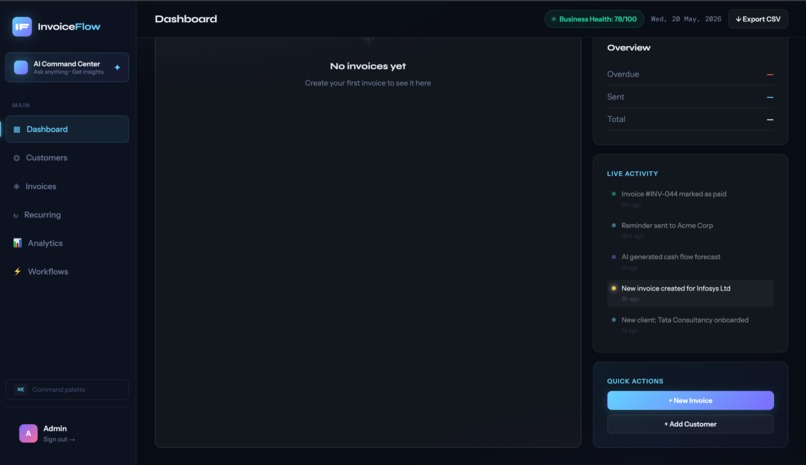Click the Workflows lightning bolt icon
The image size is (806, 465).
pos(17,271)
